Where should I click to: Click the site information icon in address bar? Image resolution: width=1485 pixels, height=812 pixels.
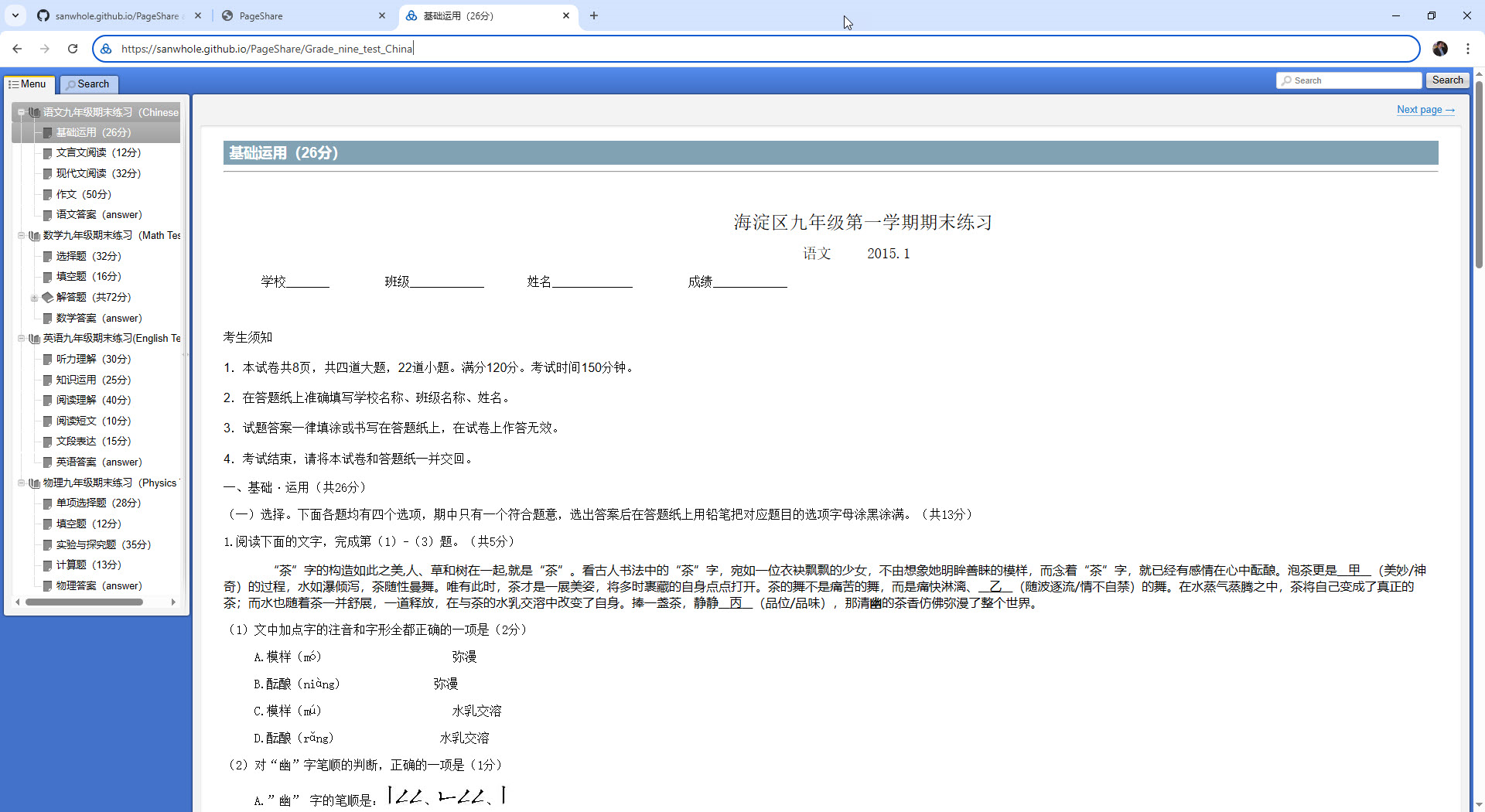(107, 49)
